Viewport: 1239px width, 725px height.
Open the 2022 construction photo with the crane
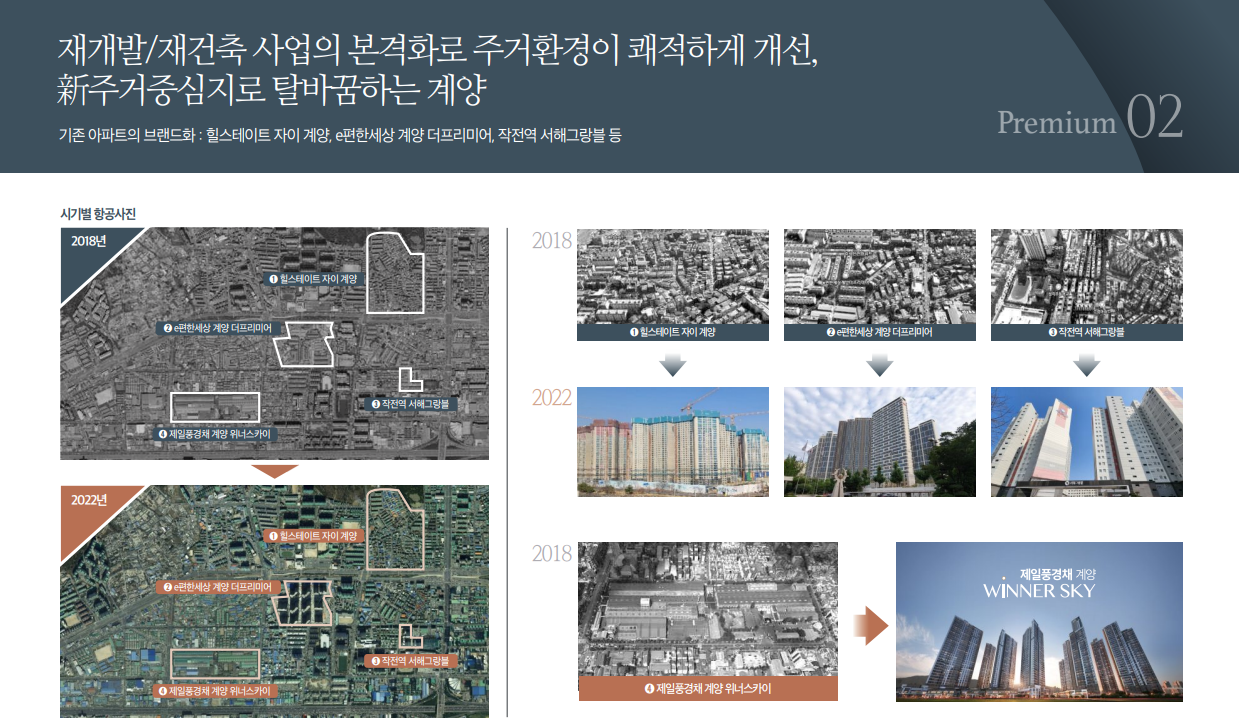[x=673, y=441]
